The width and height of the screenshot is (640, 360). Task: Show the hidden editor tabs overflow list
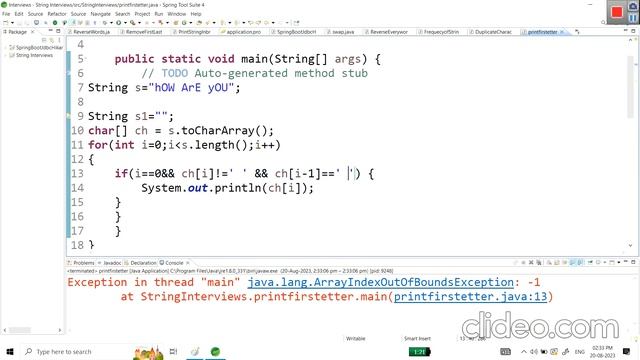pos(577,32)
